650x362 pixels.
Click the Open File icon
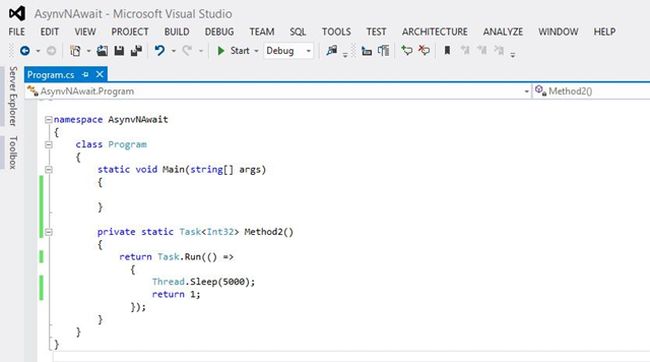(102, 51)
